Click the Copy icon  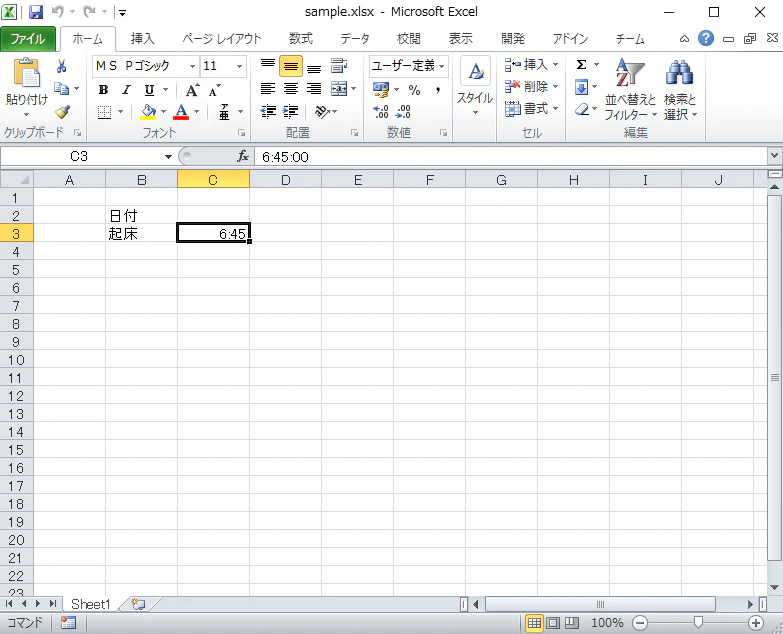pos(61,89)
